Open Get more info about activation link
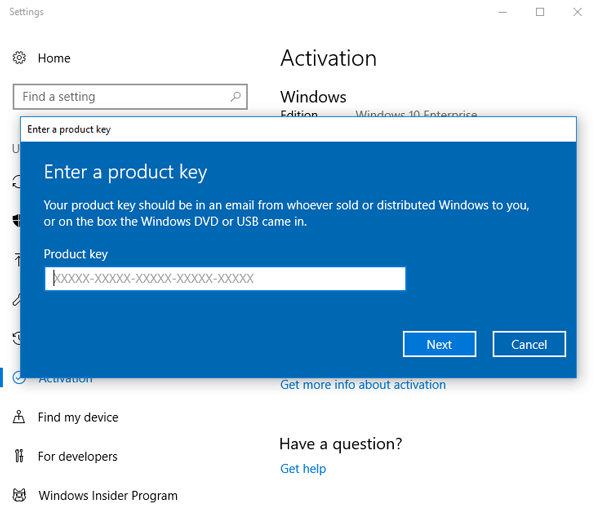This screenshot has height=514, width=595. pyautogui.click(x=363, y=385)
